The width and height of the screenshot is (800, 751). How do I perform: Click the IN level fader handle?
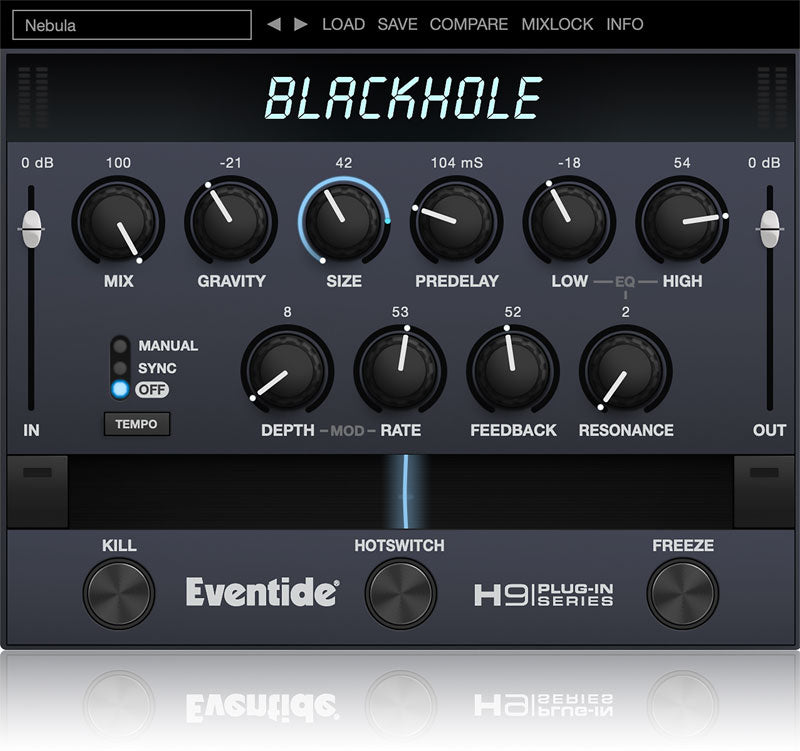pos(31,229)
